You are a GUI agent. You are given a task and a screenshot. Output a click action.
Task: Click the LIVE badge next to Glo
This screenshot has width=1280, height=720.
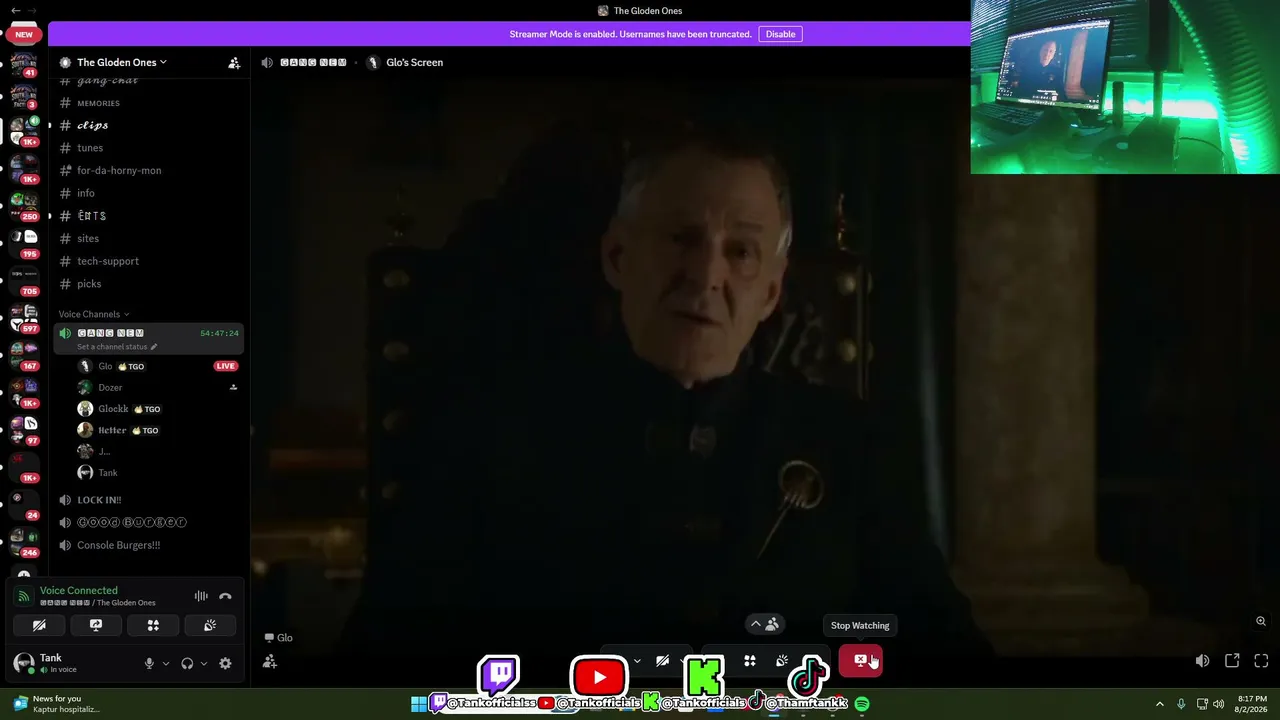pos(225,366)
